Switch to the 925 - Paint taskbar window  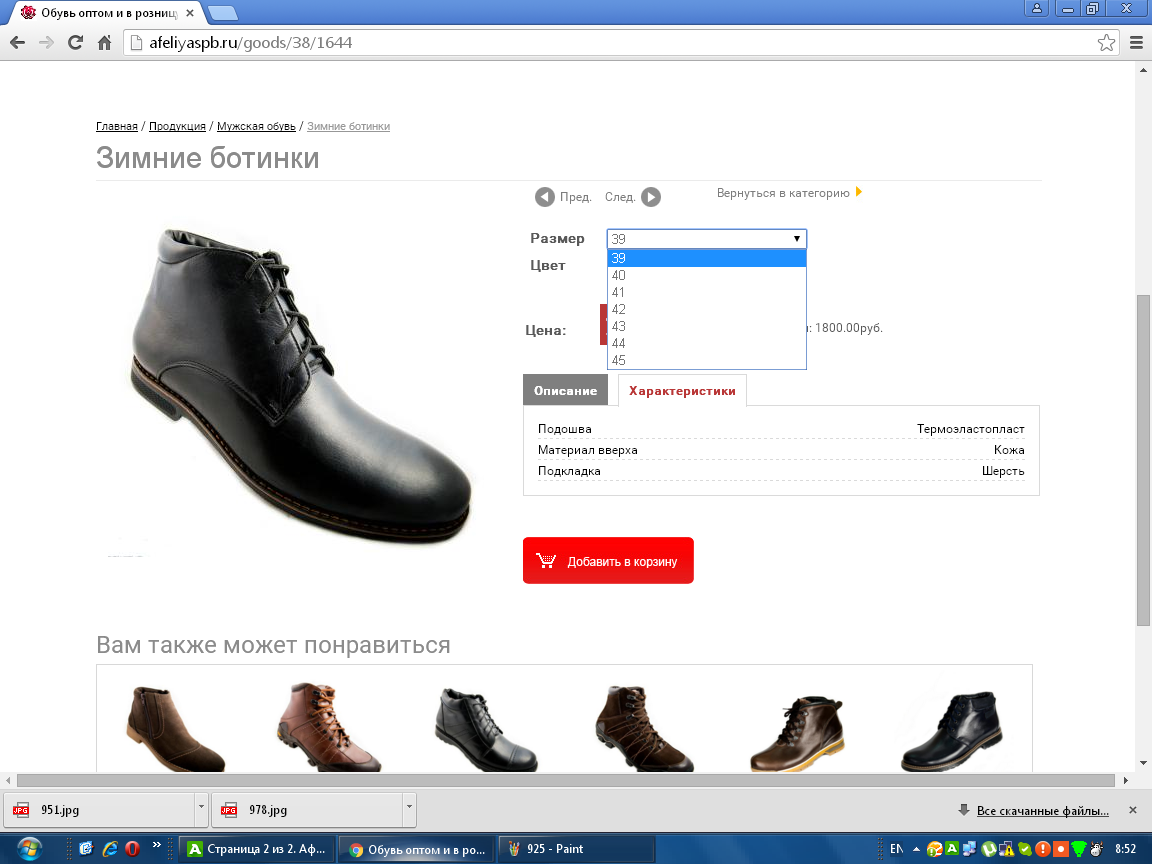[x=576, y=849]
